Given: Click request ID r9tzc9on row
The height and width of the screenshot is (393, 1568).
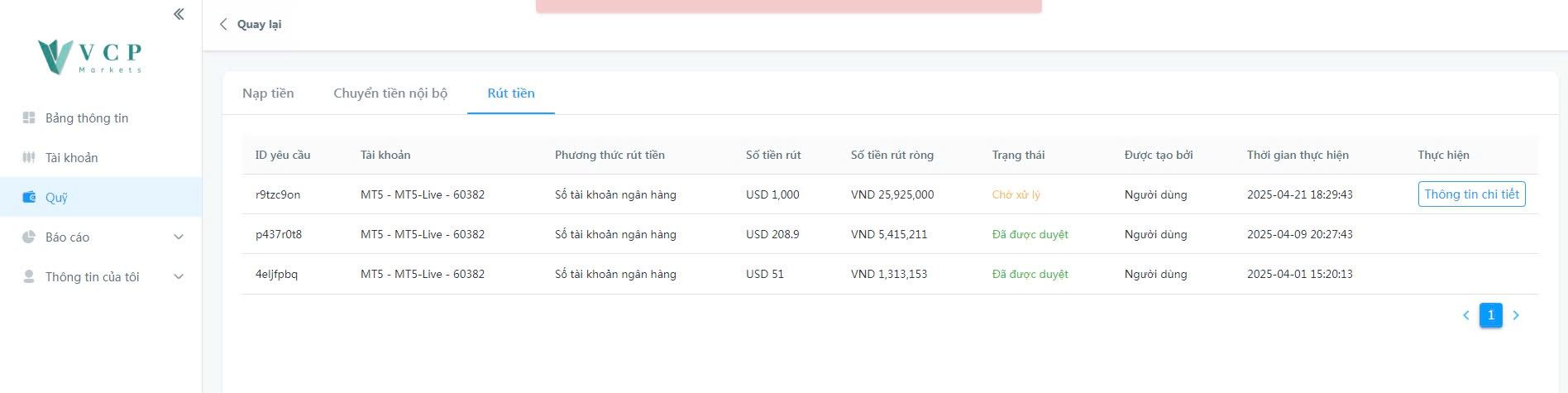Looking at the screenshot, I should tap(278, 194).
